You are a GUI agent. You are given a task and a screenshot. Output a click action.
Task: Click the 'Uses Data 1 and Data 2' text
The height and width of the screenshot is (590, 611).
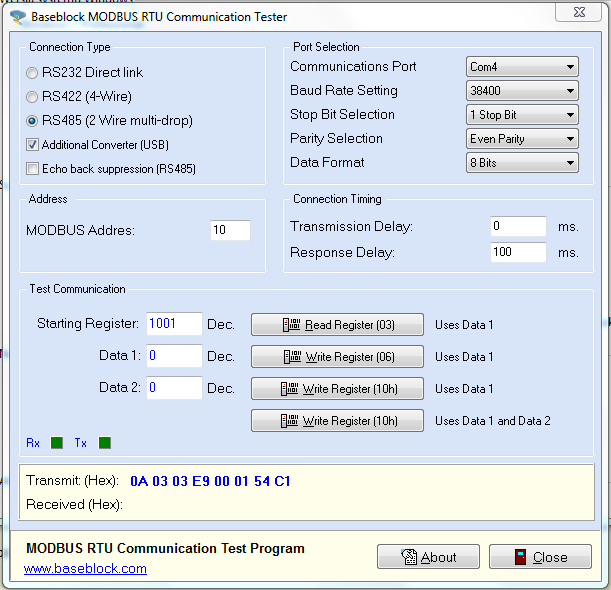pos(493,421)
